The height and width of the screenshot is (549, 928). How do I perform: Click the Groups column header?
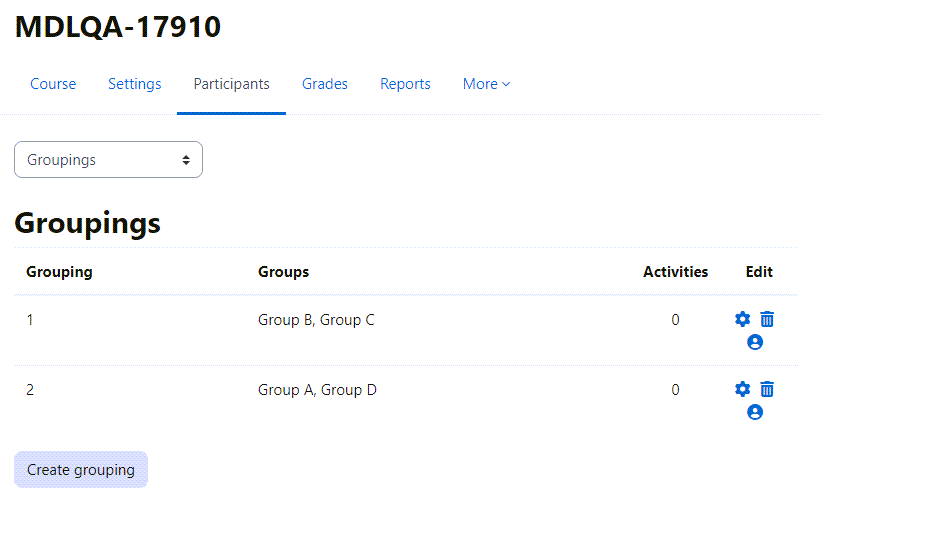point(283,272)
